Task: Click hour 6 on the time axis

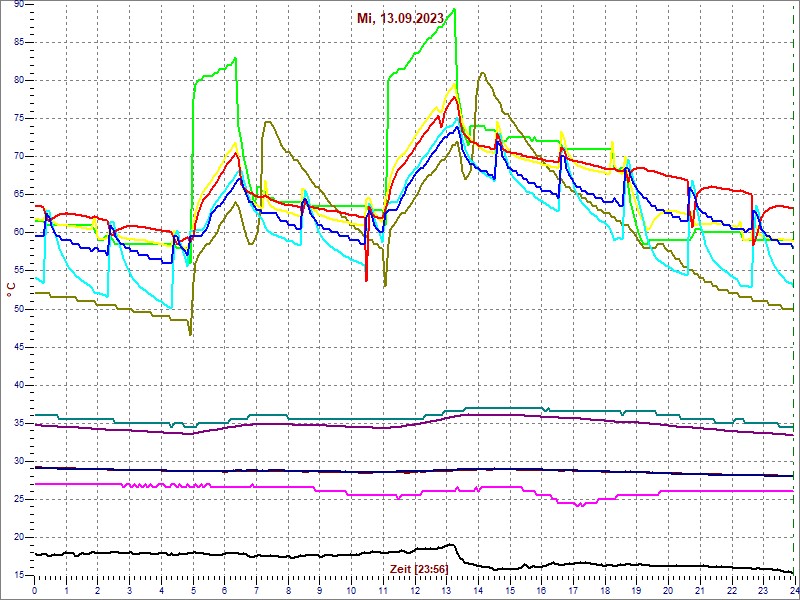Action: [x=224, y=590]
